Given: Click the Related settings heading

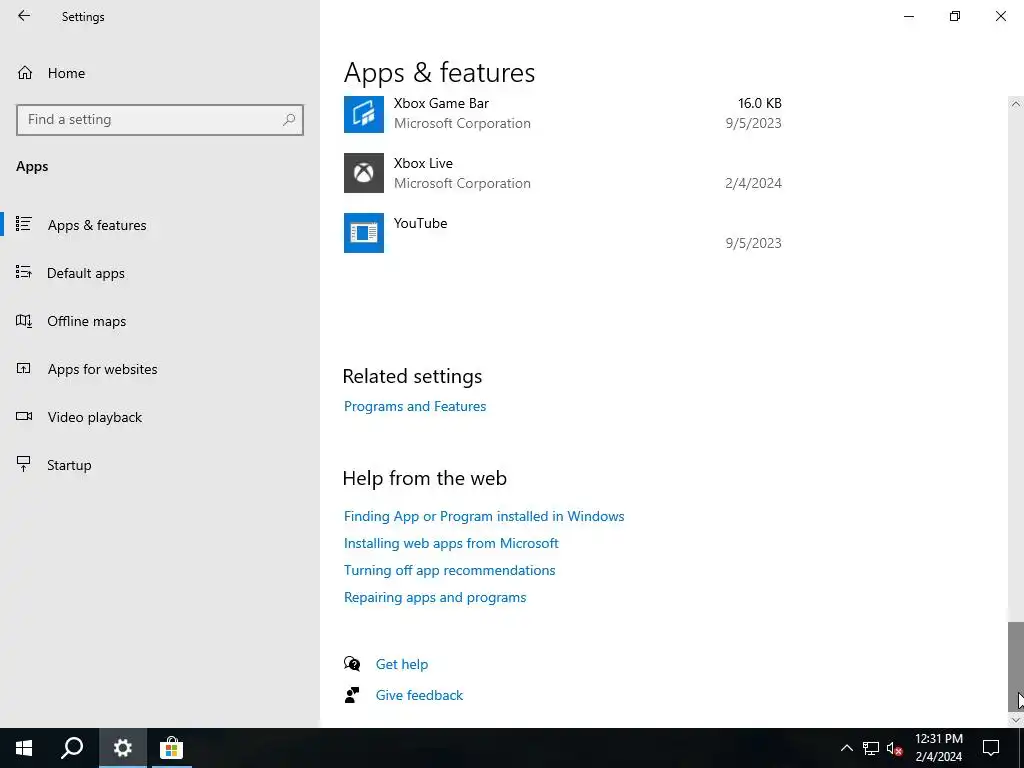Looking at the screenshot, I should (x=412, y=376).
